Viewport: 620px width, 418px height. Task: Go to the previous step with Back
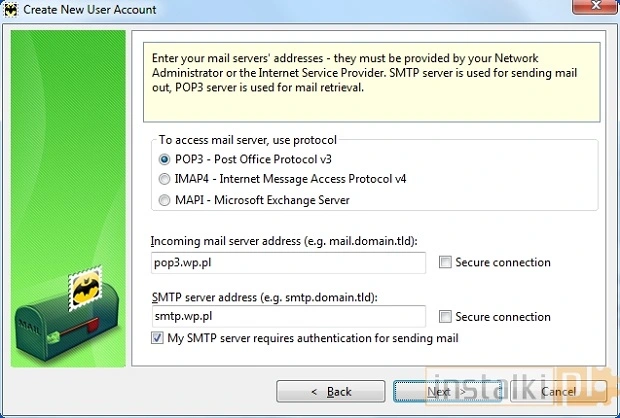pyautogui.click(x=330, y=391)
